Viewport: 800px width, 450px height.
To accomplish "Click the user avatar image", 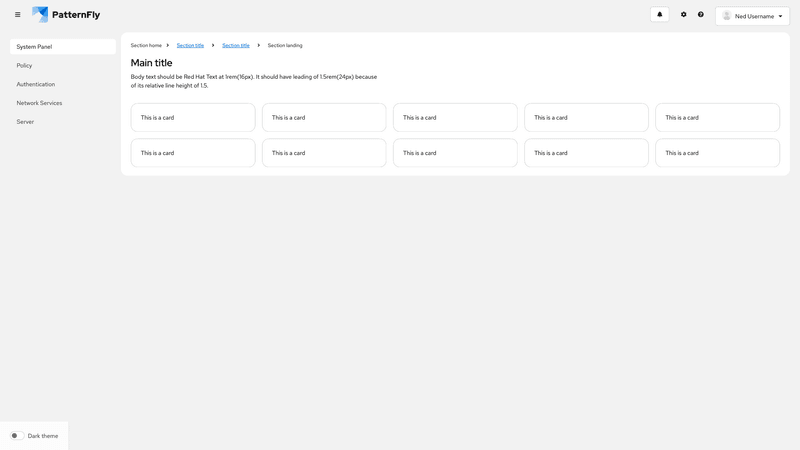I will [727, 16].
